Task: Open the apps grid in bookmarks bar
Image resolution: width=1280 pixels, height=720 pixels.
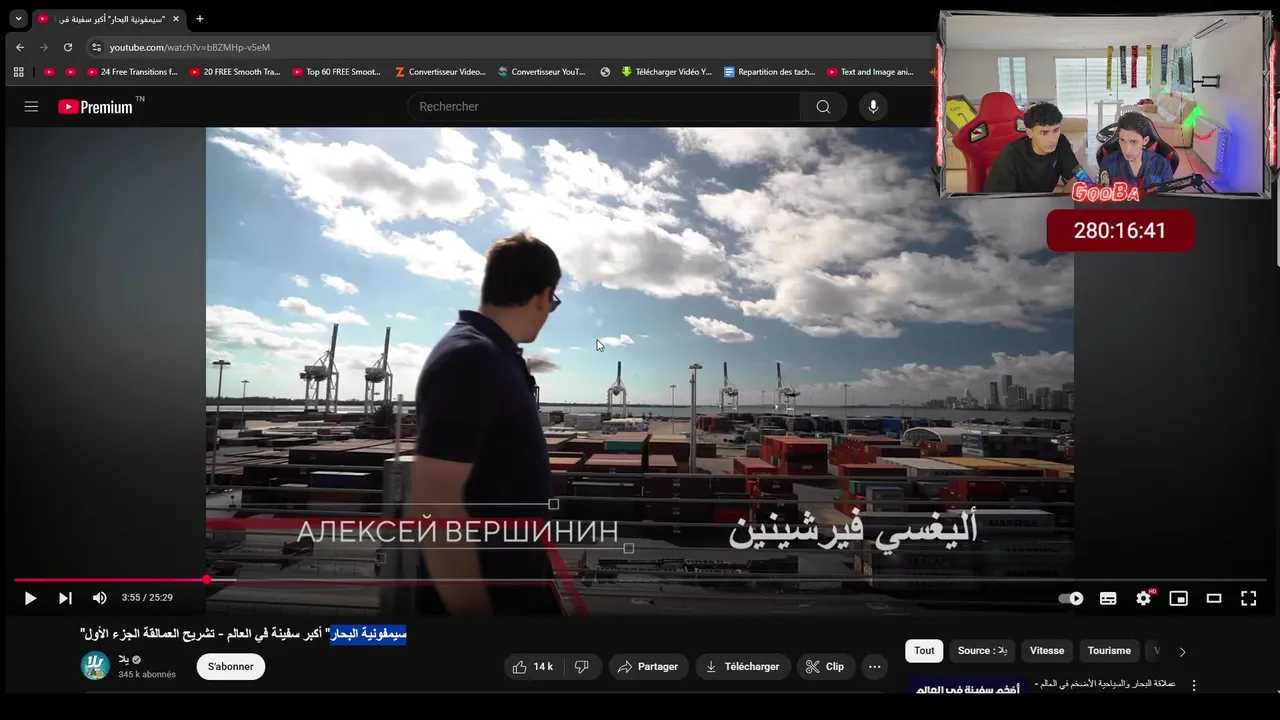Action: pyautogui.click(x=18, y=72)
